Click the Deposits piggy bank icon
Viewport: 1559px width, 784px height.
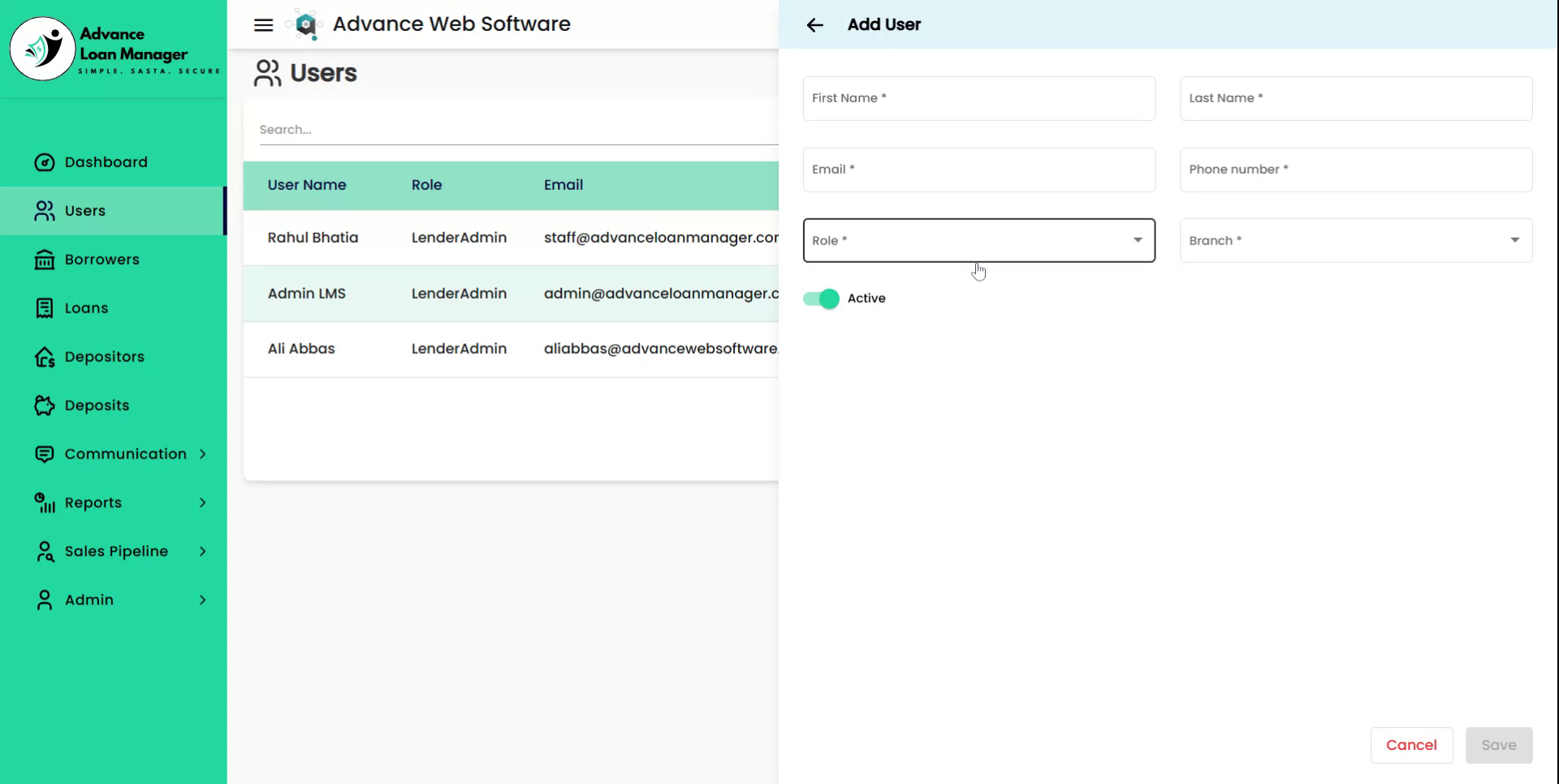(45, 406)
